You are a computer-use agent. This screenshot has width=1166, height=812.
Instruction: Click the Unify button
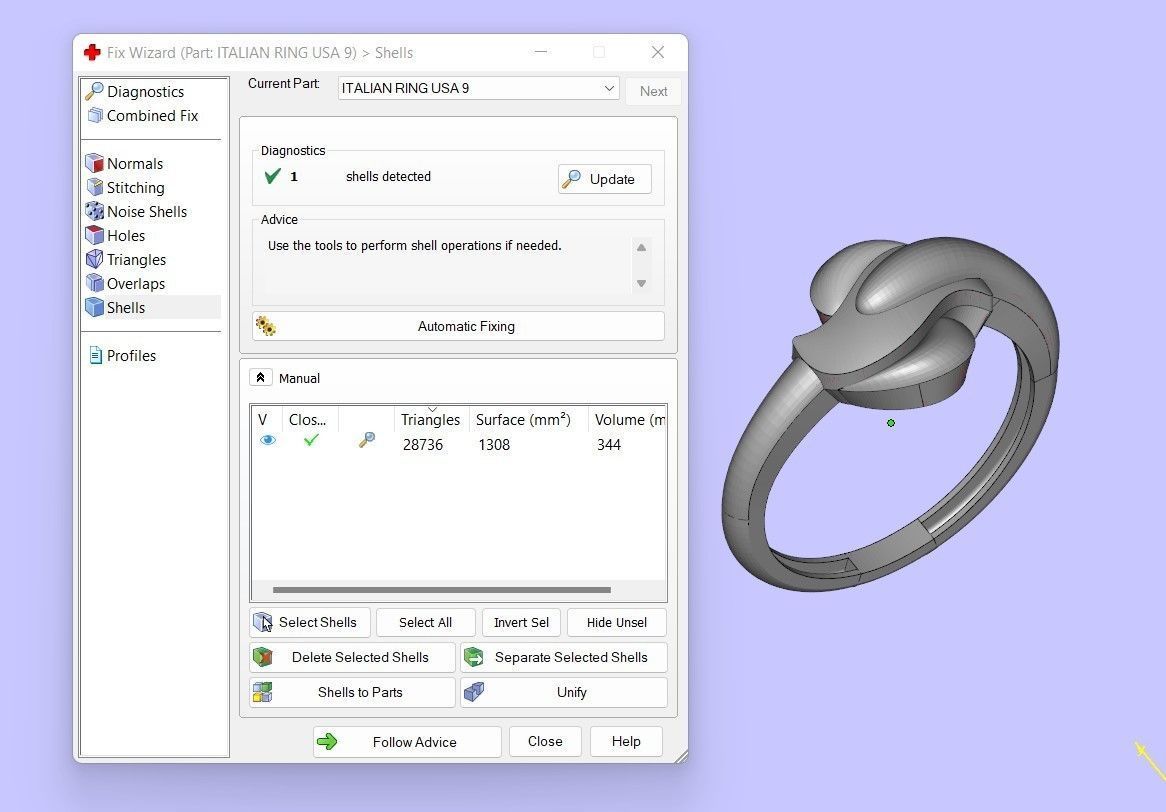(564, 692)
